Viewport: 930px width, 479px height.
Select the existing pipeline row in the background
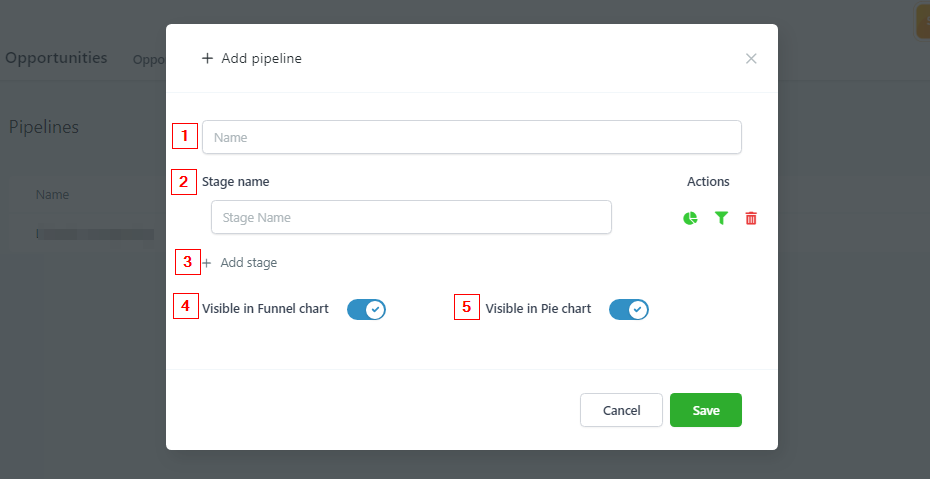pos(87,234)
